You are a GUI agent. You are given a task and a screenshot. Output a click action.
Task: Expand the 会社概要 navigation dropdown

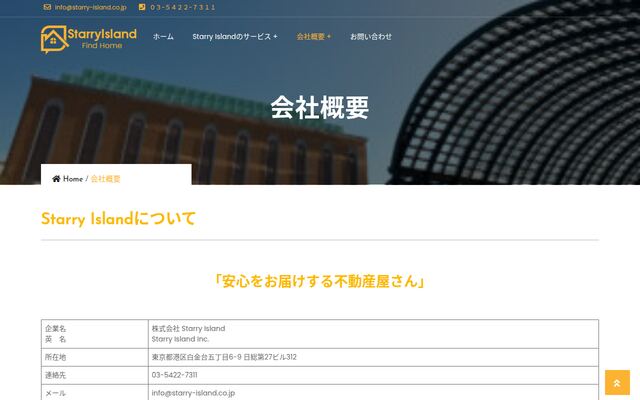[x=313, y=37]
